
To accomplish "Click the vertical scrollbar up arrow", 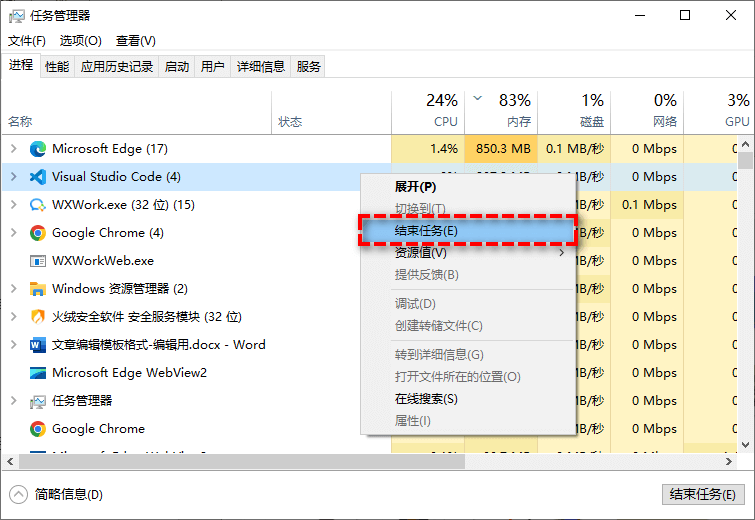I will [745, 144].
